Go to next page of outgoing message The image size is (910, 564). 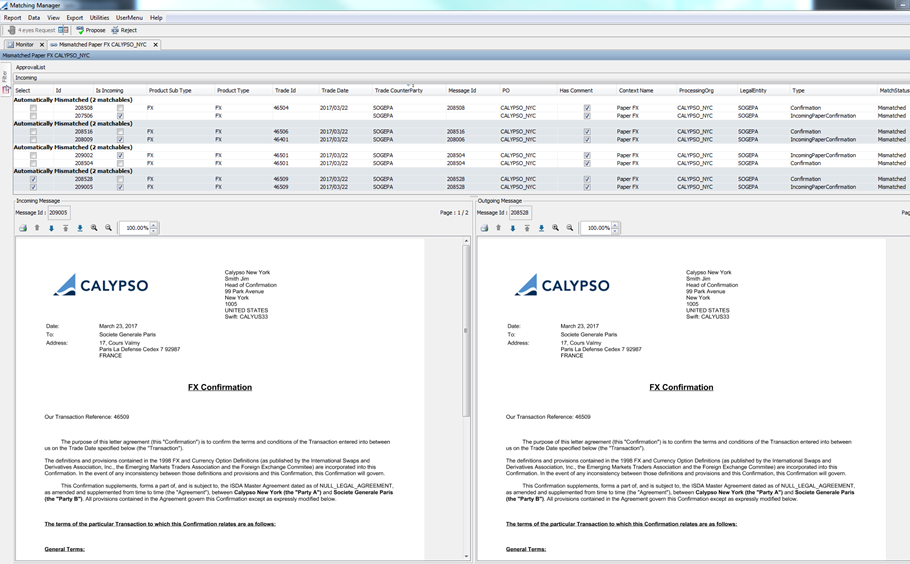tap(512, 228)
